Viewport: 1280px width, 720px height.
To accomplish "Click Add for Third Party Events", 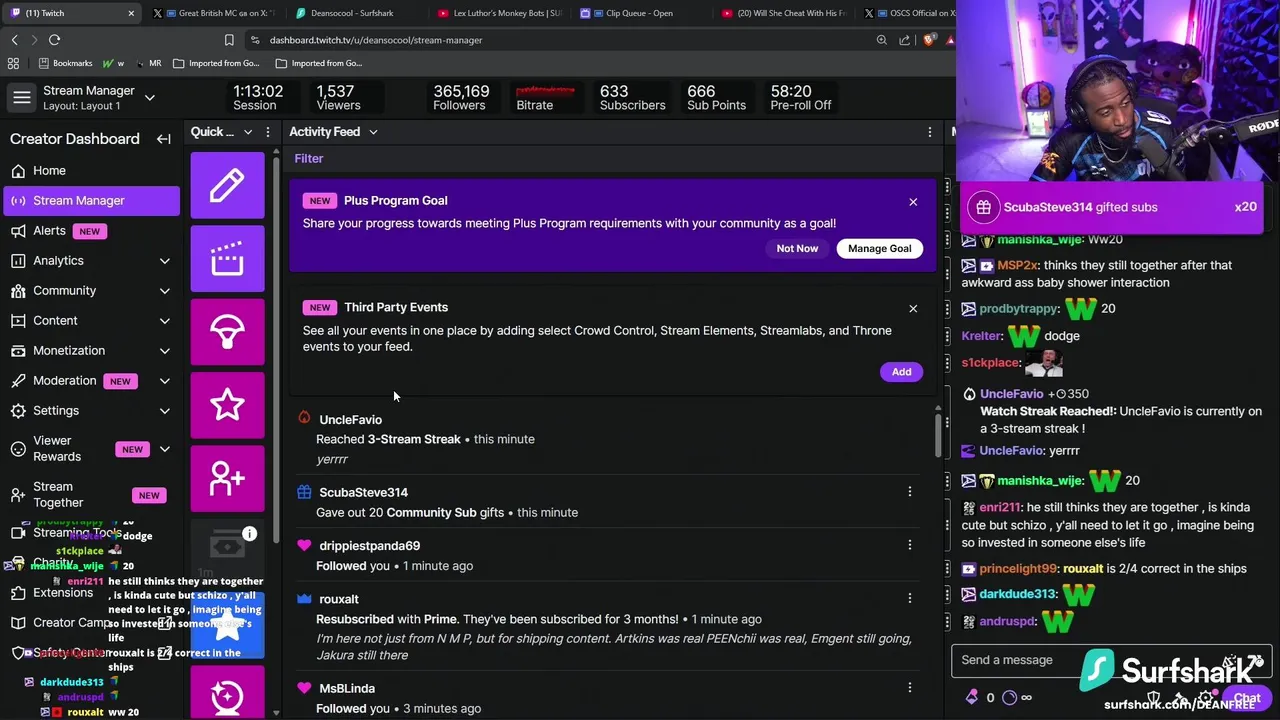I will pyautogui.click(x=901, y=372).
